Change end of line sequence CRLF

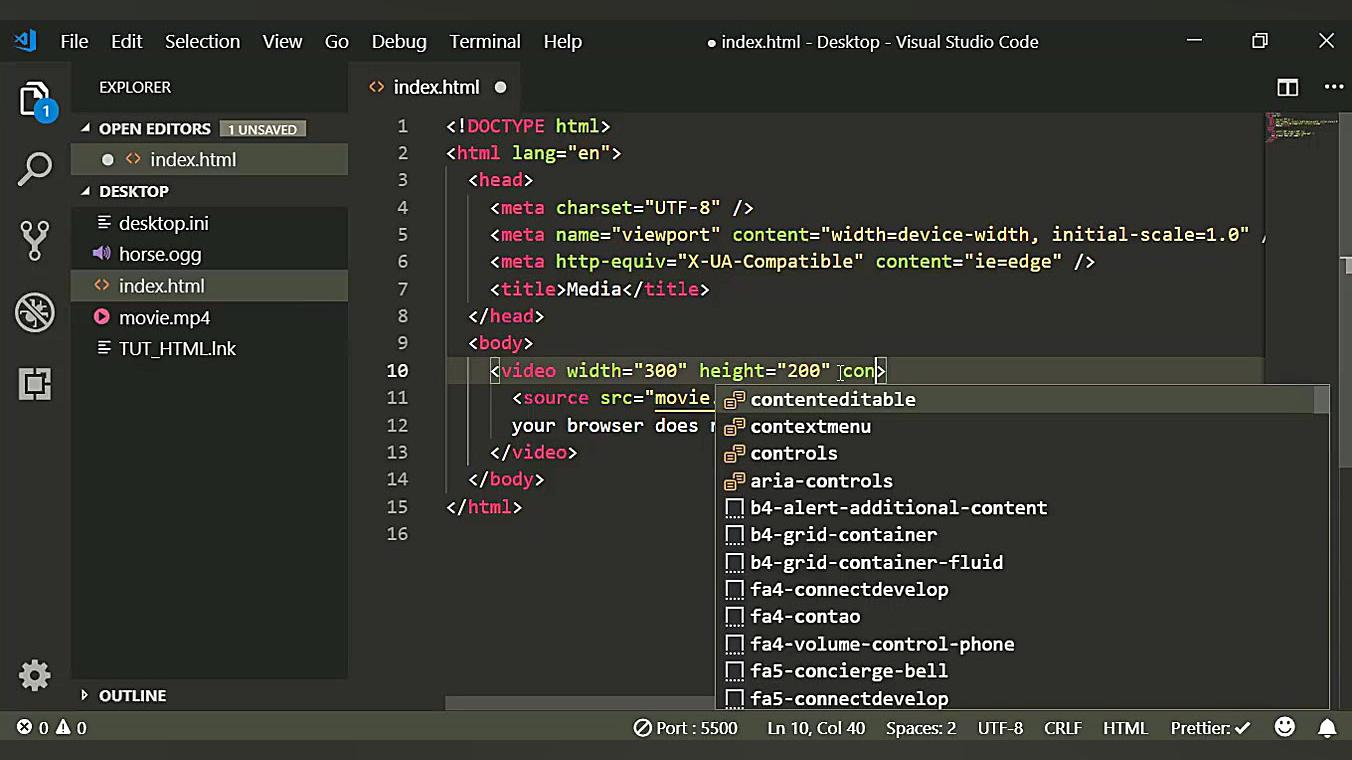pyautogui.click(x=1063, y=728)
